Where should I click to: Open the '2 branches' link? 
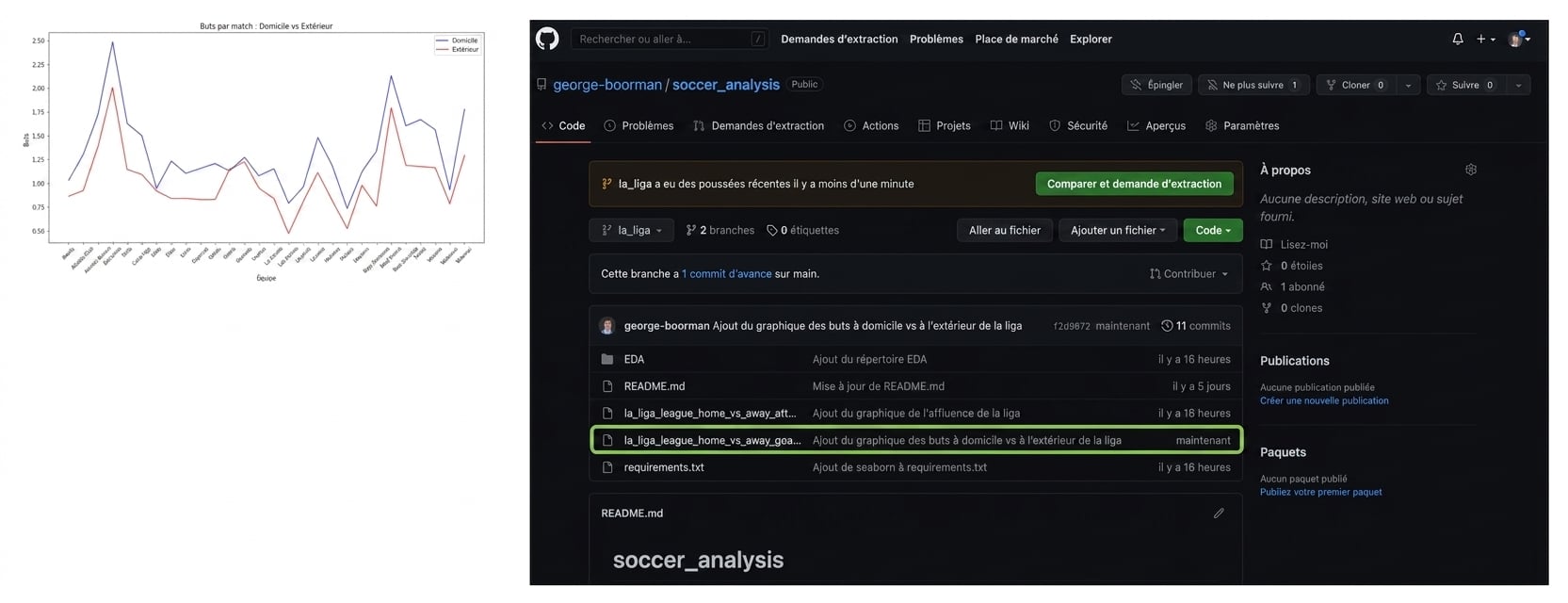click(x=720, y=230)
